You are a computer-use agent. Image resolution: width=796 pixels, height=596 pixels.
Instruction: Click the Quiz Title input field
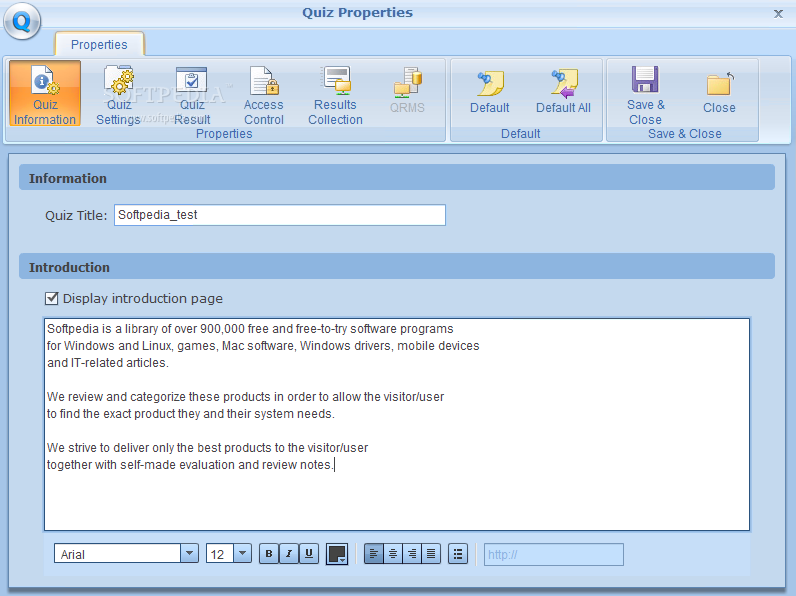(280, 215)
